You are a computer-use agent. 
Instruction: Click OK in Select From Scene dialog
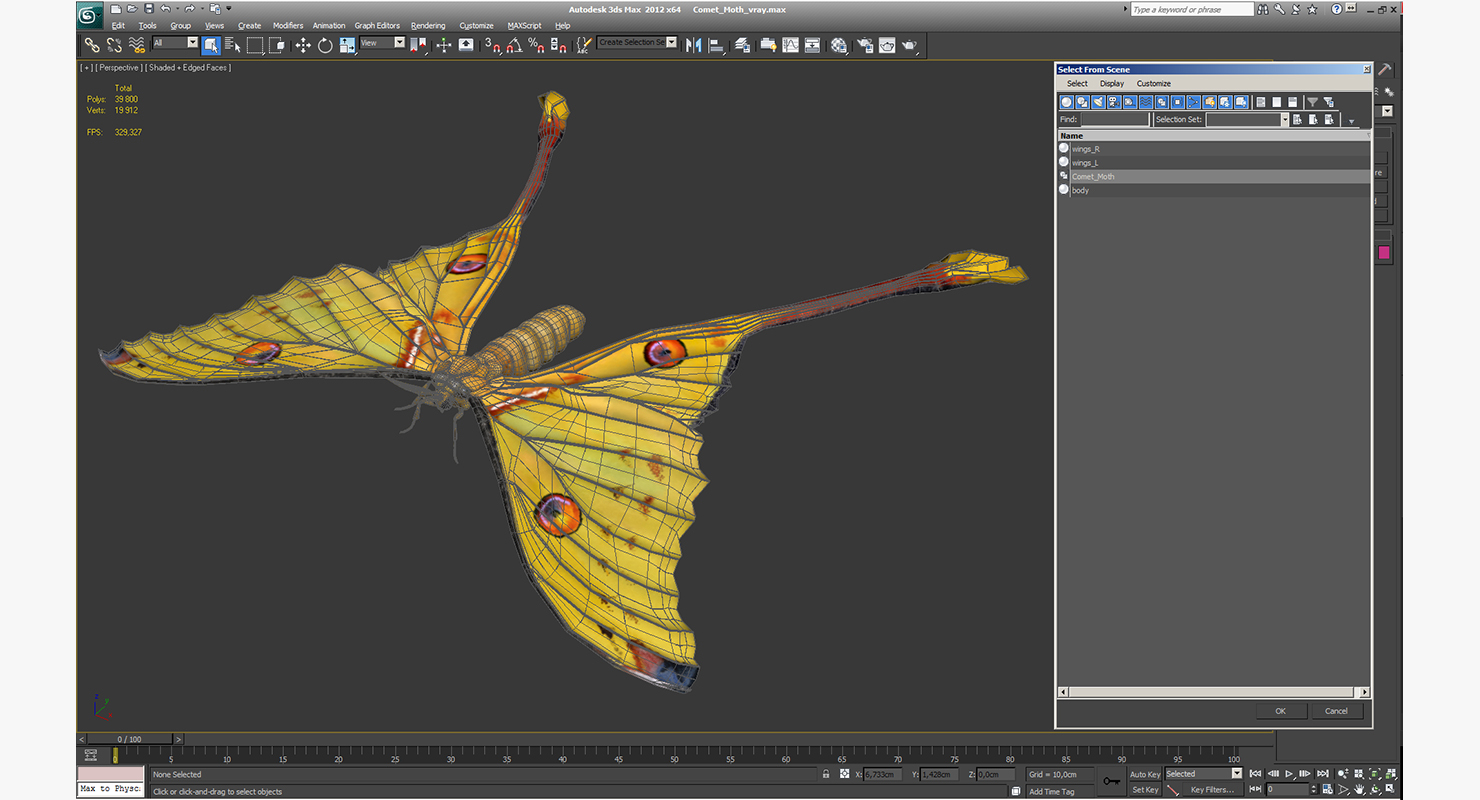[1281, 711]
